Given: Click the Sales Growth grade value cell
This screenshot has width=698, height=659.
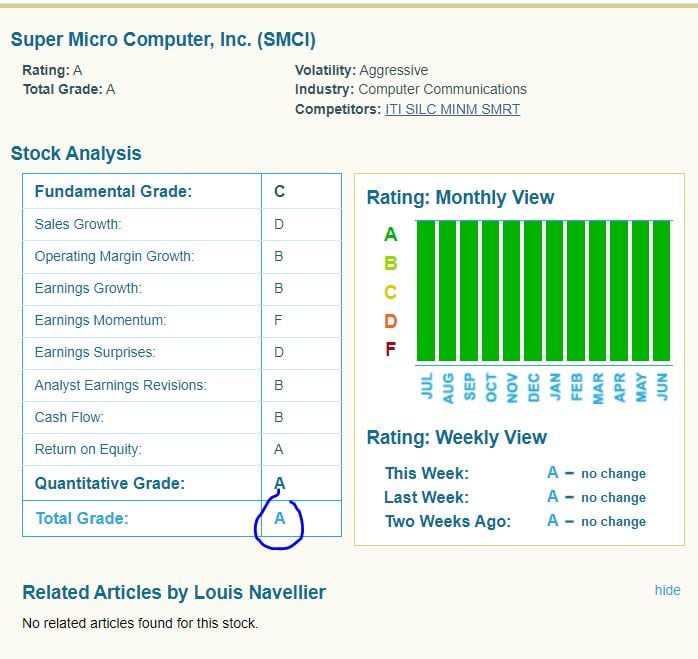Looking at the screenshot, I should click(x=301, y=224).
